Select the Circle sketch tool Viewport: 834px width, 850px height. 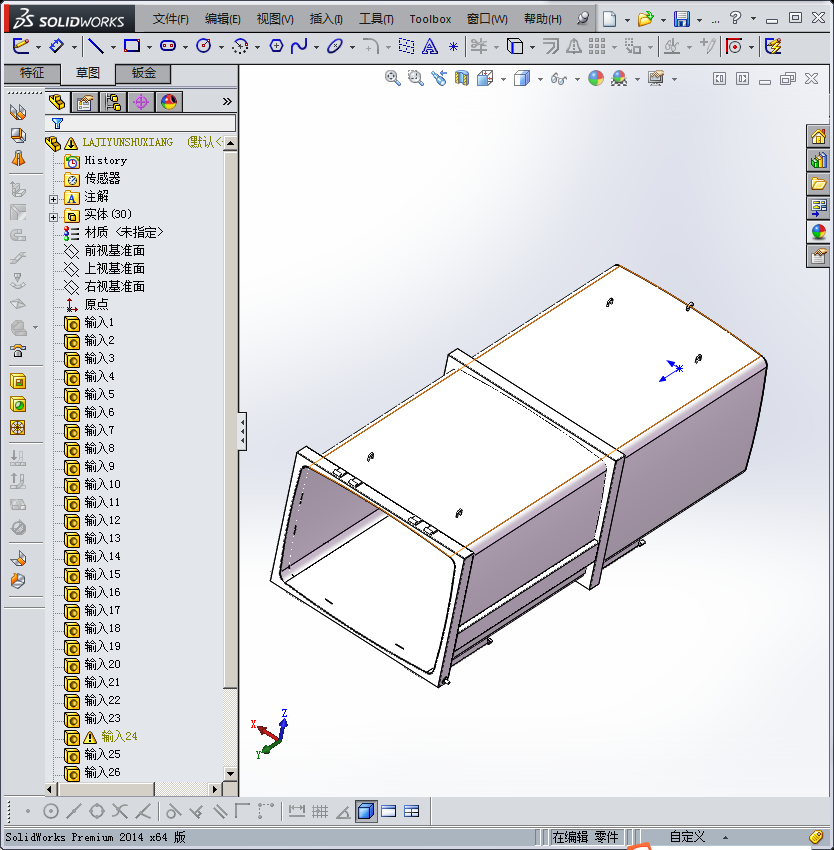(203, 46)
